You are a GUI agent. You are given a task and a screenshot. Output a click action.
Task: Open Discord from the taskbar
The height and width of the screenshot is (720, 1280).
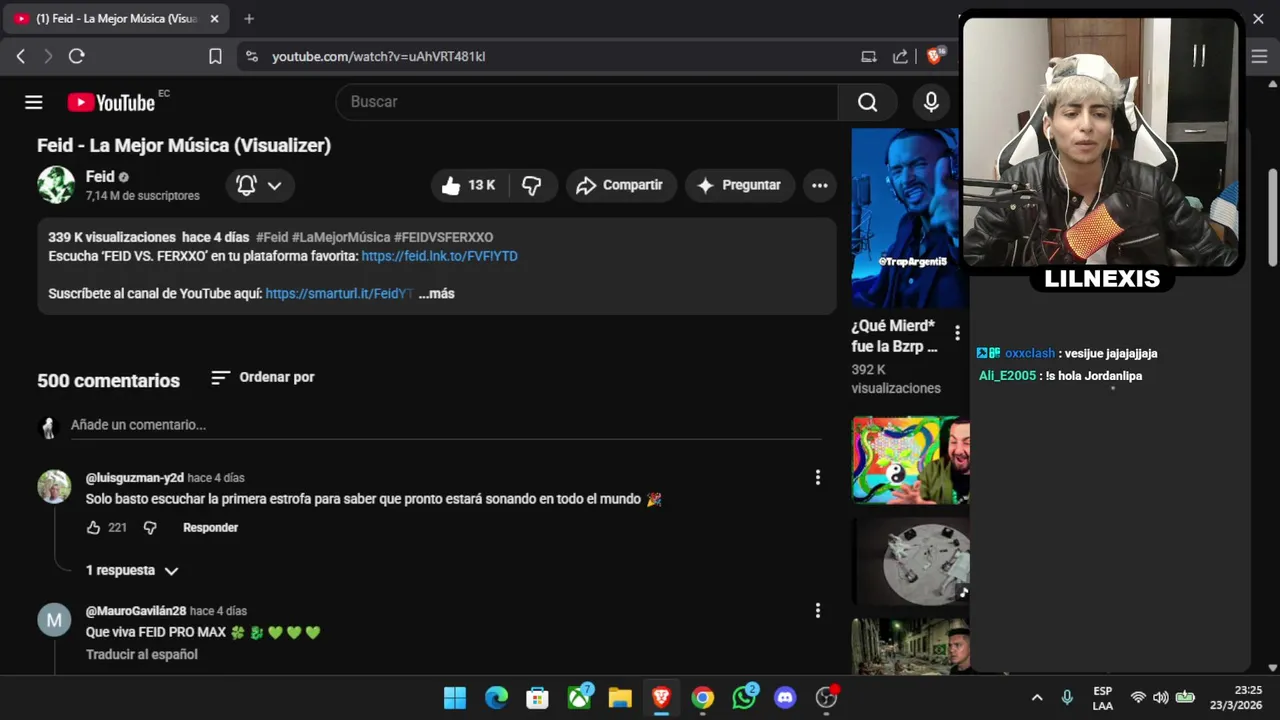(x=785, y=698)
